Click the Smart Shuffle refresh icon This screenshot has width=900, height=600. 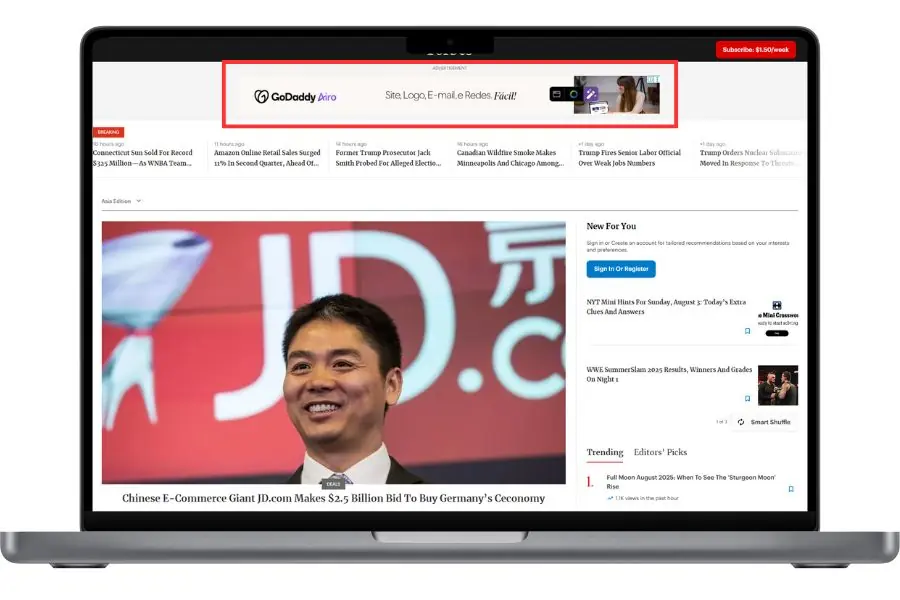click(x=741, y=422)
